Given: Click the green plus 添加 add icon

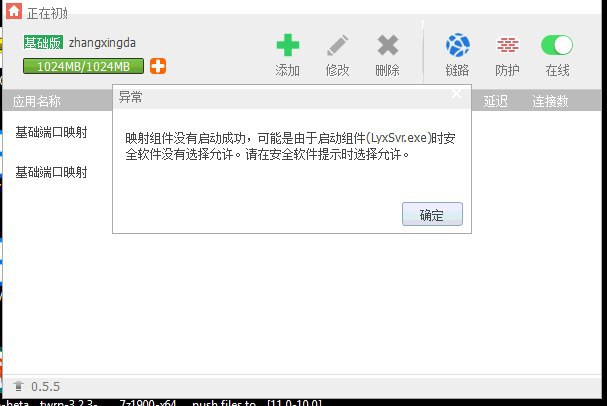Looking at the screenshot, I should click(288, 45).
